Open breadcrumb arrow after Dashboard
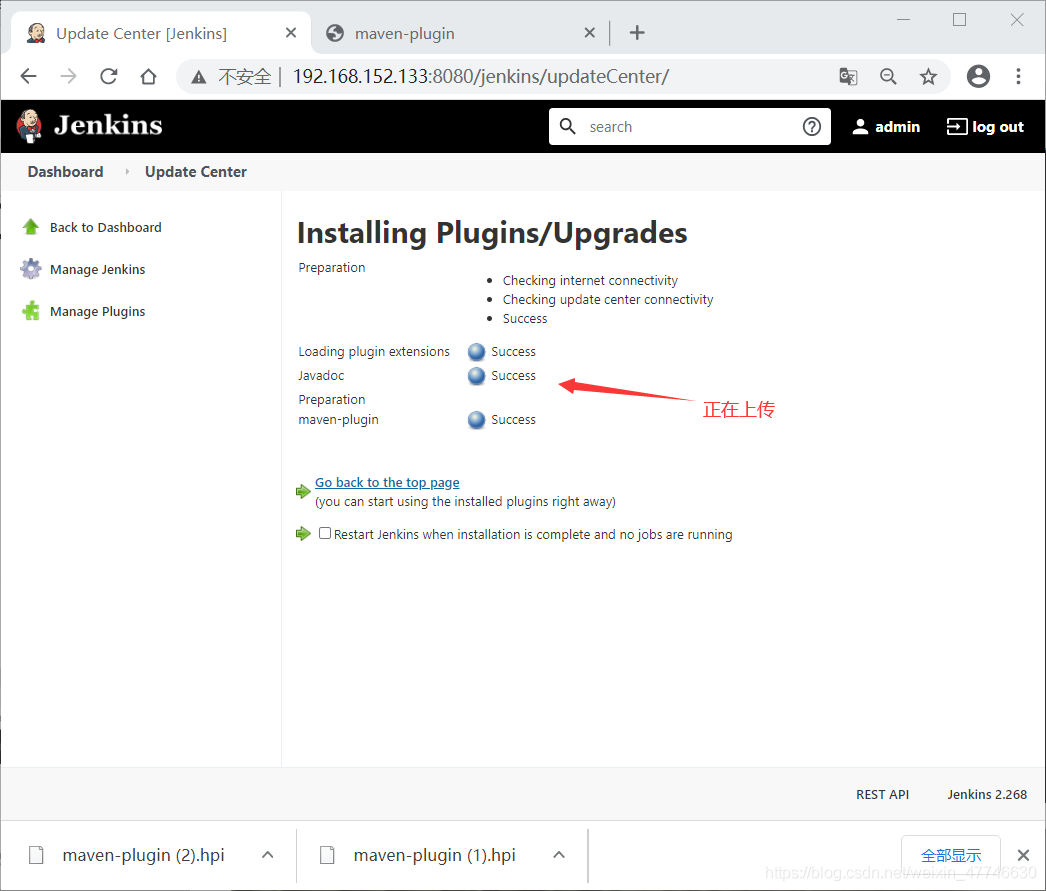The height and width of the screenshot is (891, 1046). (127, 171)
